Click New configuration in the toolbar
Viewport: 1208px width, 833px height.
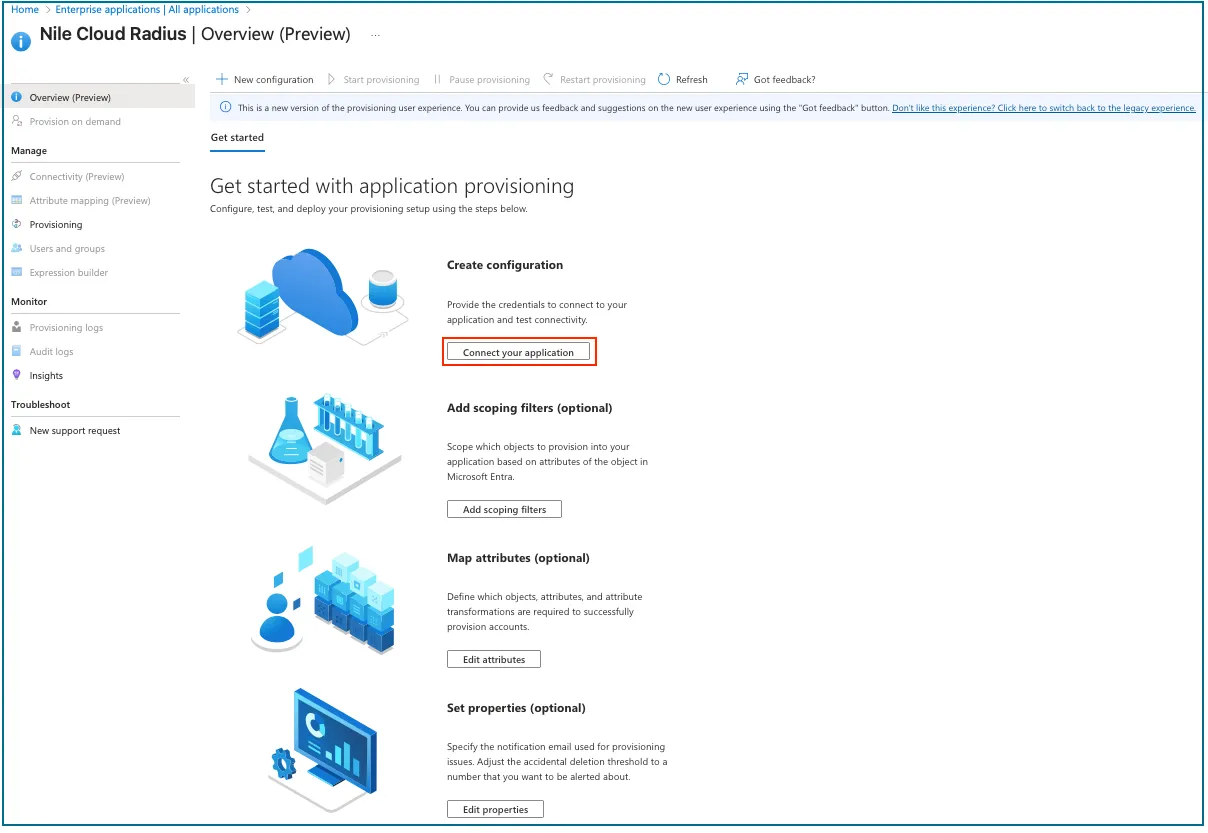coord(273,79)
